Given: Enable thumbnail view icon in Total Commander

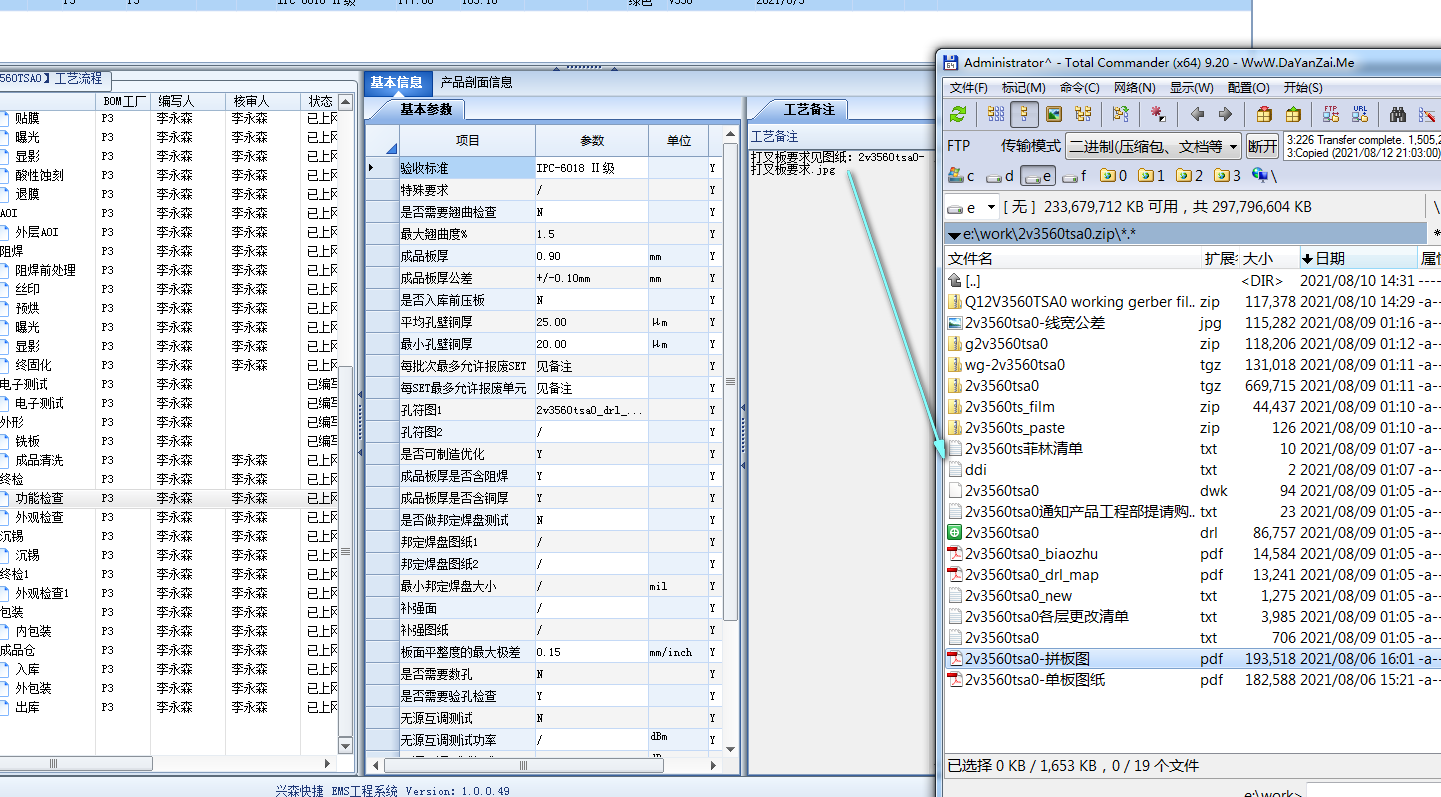Looking at the screenshot, I should click(x=1054, y=114).
